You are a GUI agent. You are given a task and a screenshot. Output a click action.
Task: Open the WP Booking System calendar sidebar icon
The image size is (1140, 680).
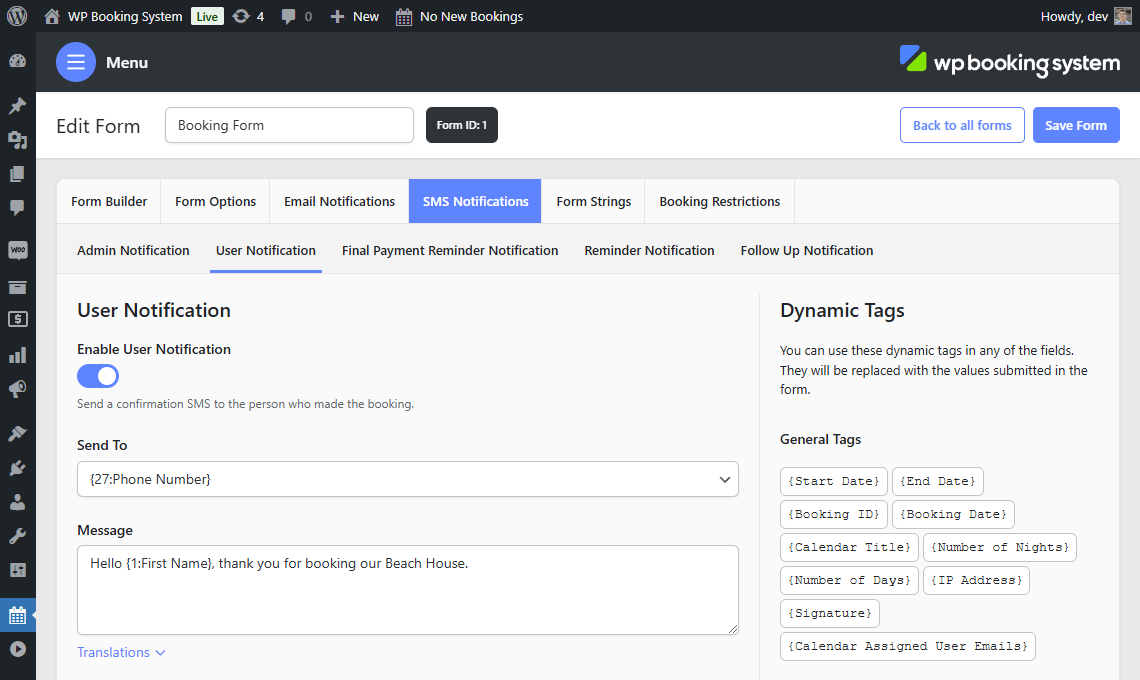pos(17,615)
